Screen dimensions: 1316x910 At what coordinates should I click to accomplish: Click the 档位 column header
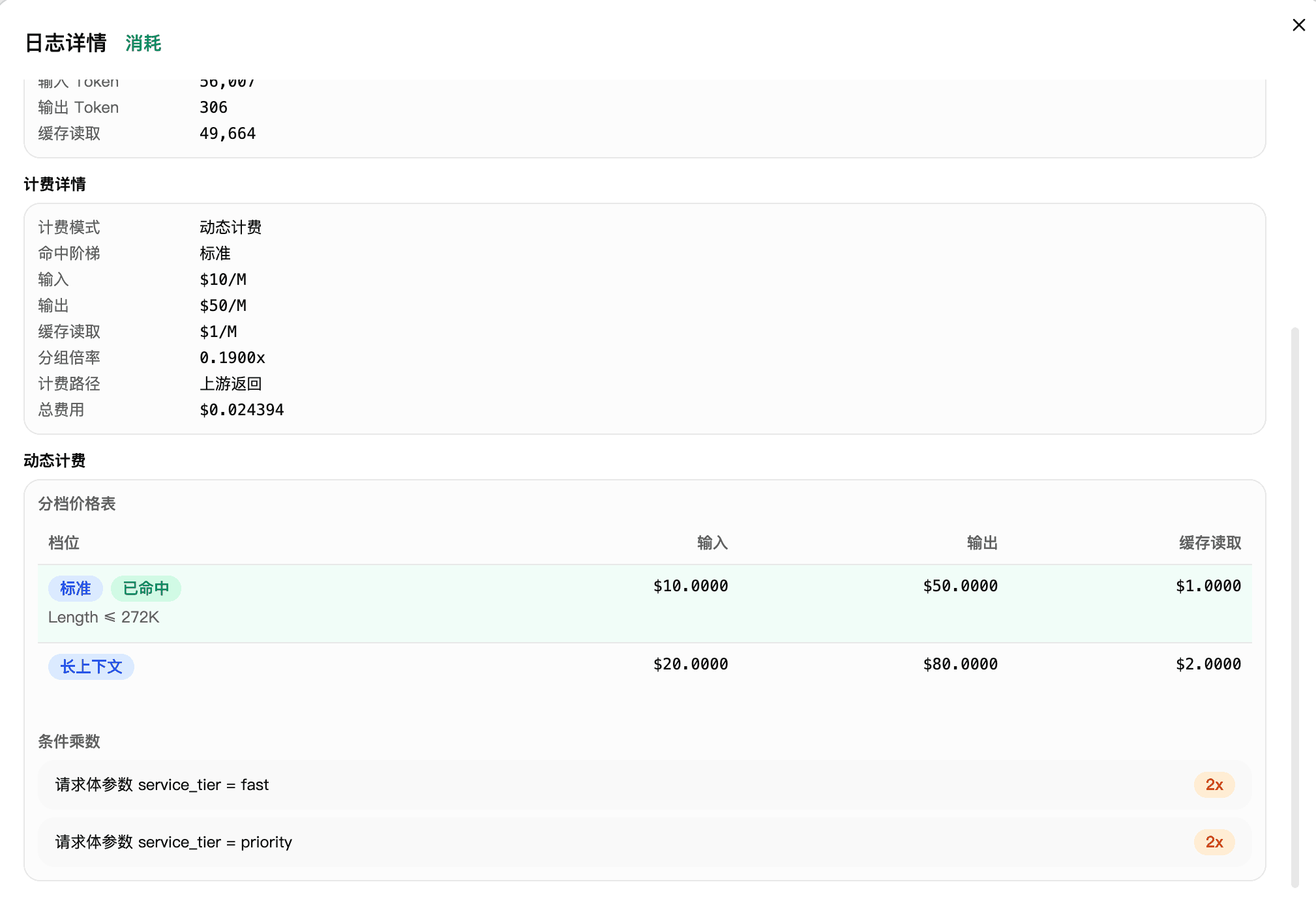tap(64, 543)
